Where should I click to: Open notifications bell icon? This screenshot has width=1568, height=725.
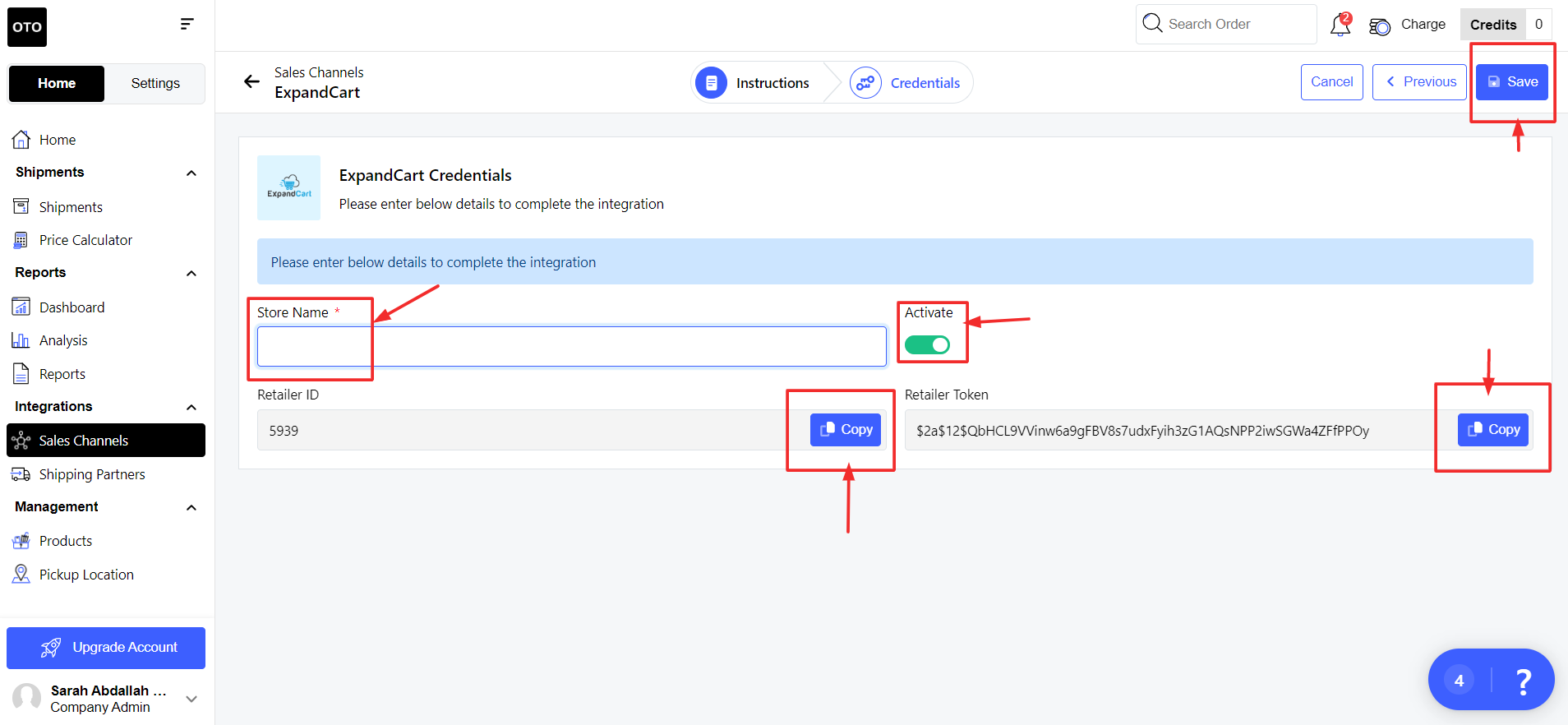(x=1340, y=25)
